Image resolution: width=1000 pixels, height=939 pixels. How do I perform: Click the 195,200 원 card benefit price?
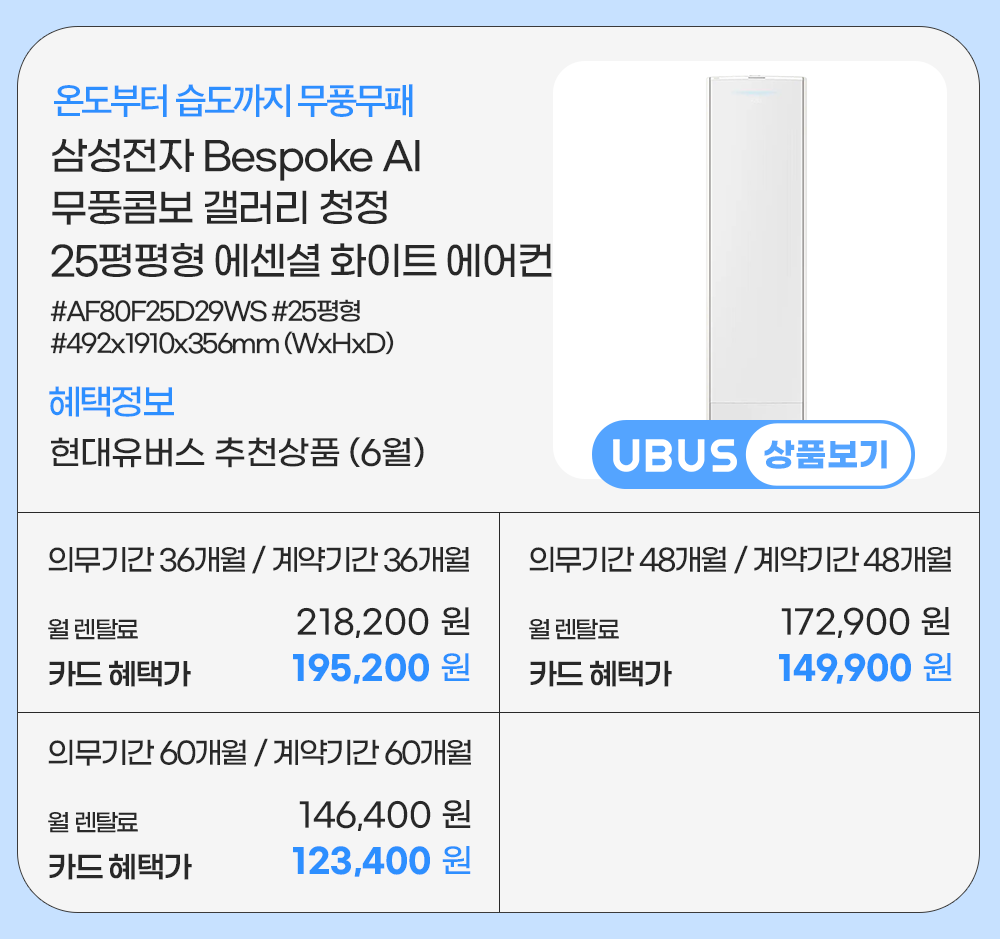point(381,668)
